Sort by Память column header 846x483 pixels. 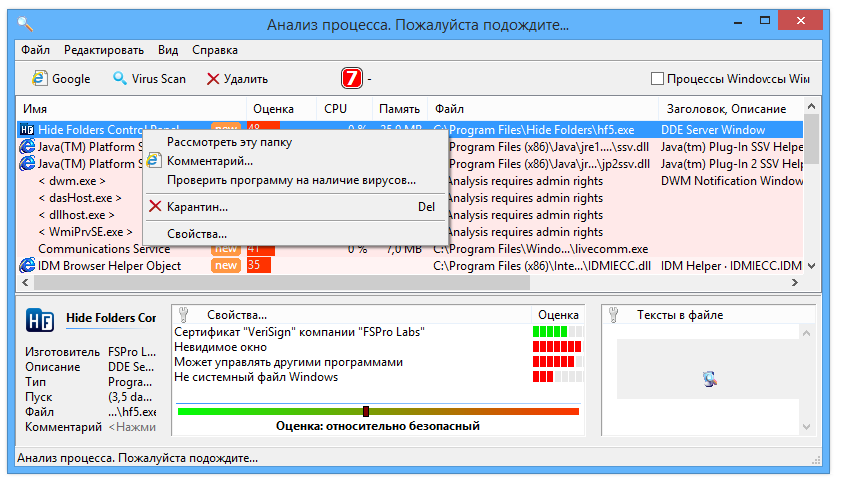(399, 109)
